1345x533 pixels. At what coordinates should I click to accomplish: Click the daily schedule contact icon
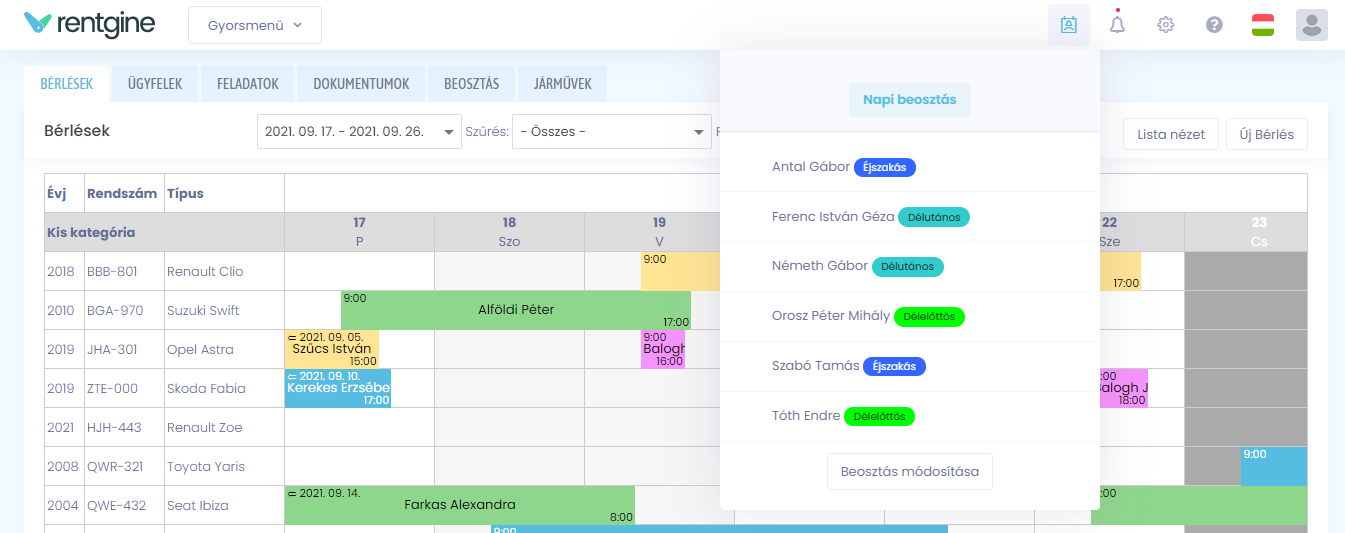[x=1068, y=25]
